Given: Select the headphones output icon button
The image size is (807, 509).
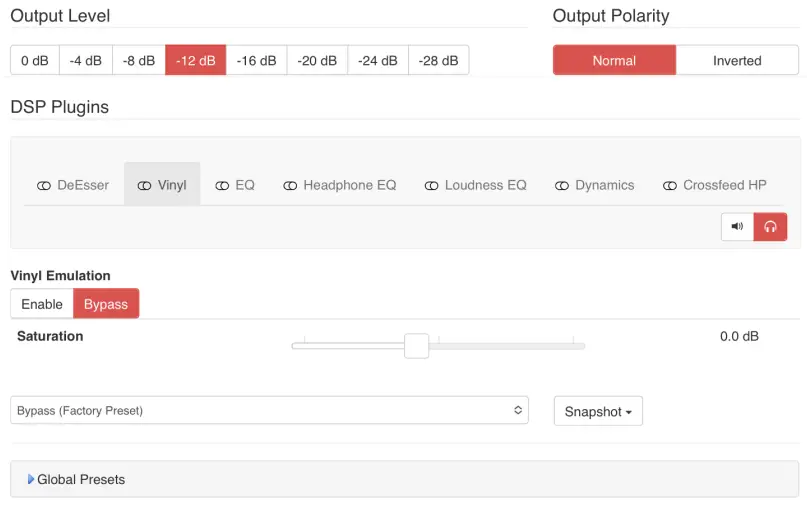Looking at the screenshot, I should pyautogui.click(x=770, y=227).
